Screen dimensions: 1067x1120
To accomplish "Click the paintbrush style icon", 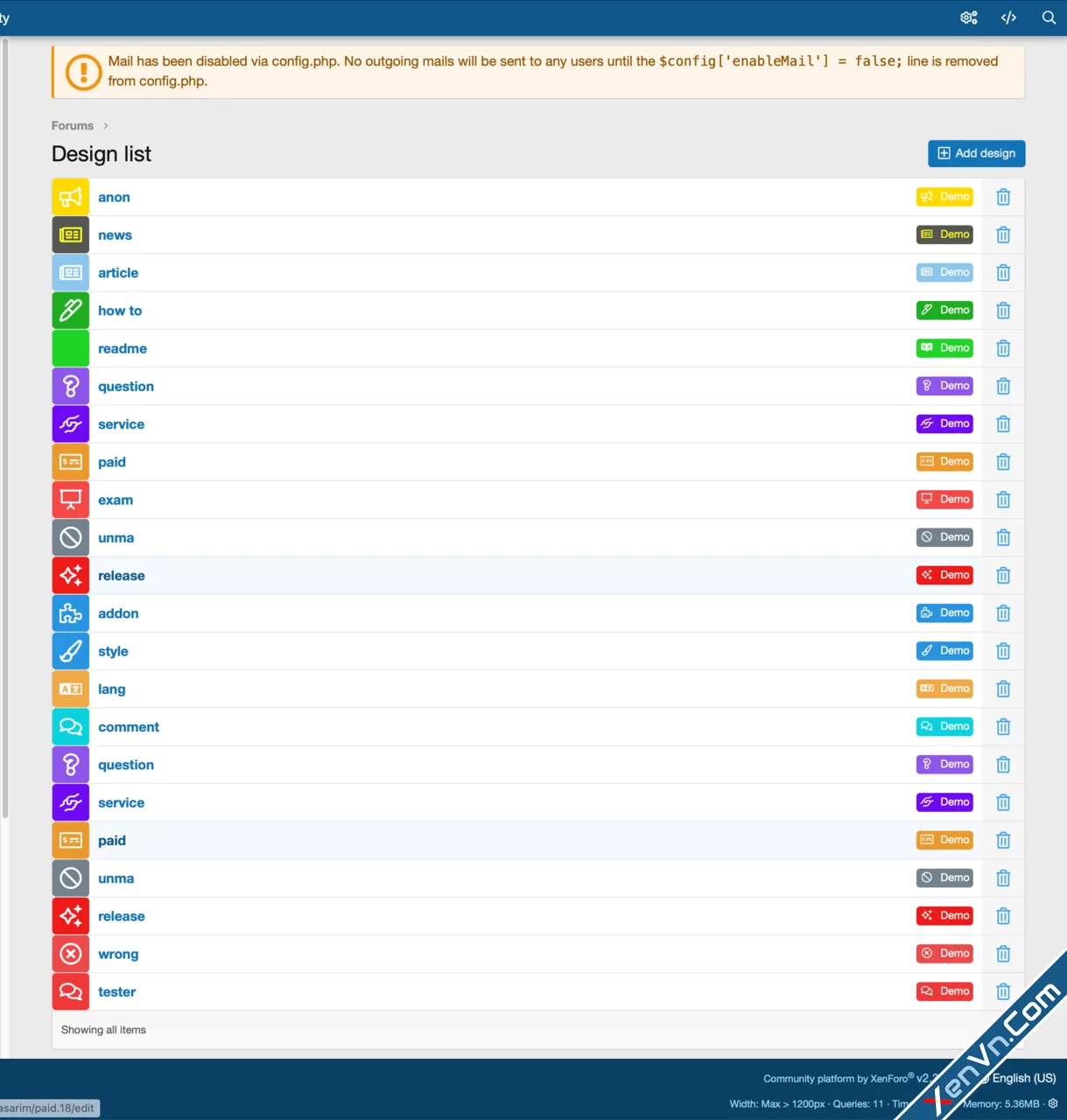I will [x=71, y=652].
